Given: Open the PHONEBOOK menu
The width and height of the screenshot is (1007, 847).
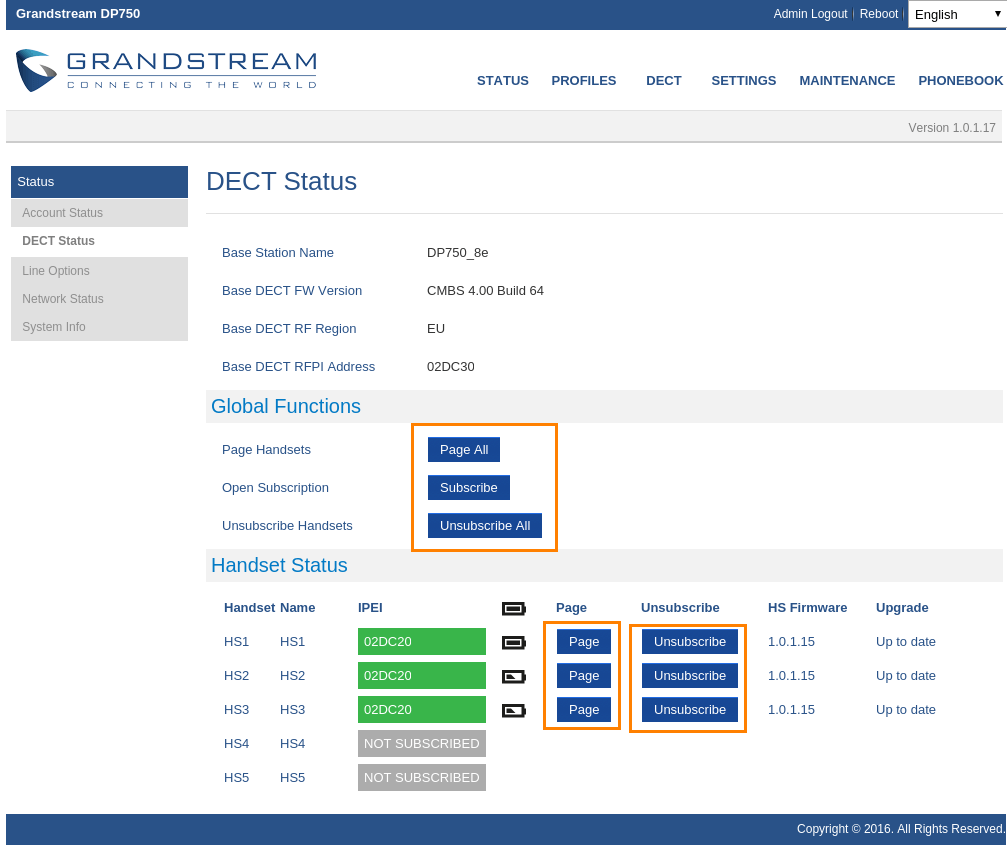Looking at the screenshot, I should 961,81.
